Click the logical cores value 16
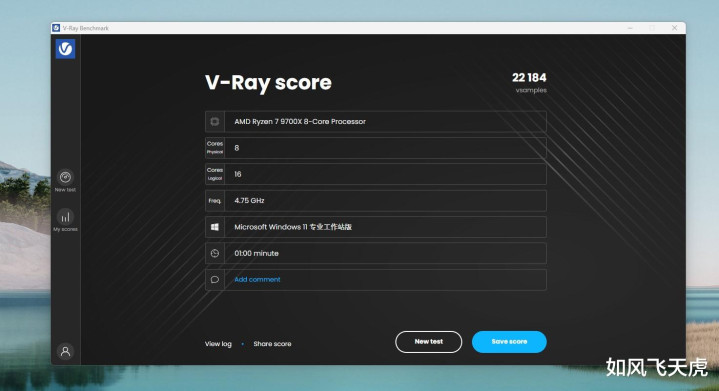 coord(238,174)
